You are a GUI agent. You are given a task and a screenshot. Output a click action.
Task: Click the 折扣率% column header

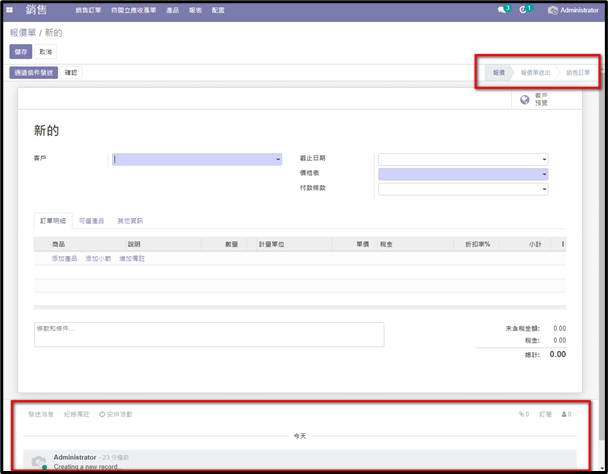478,244
